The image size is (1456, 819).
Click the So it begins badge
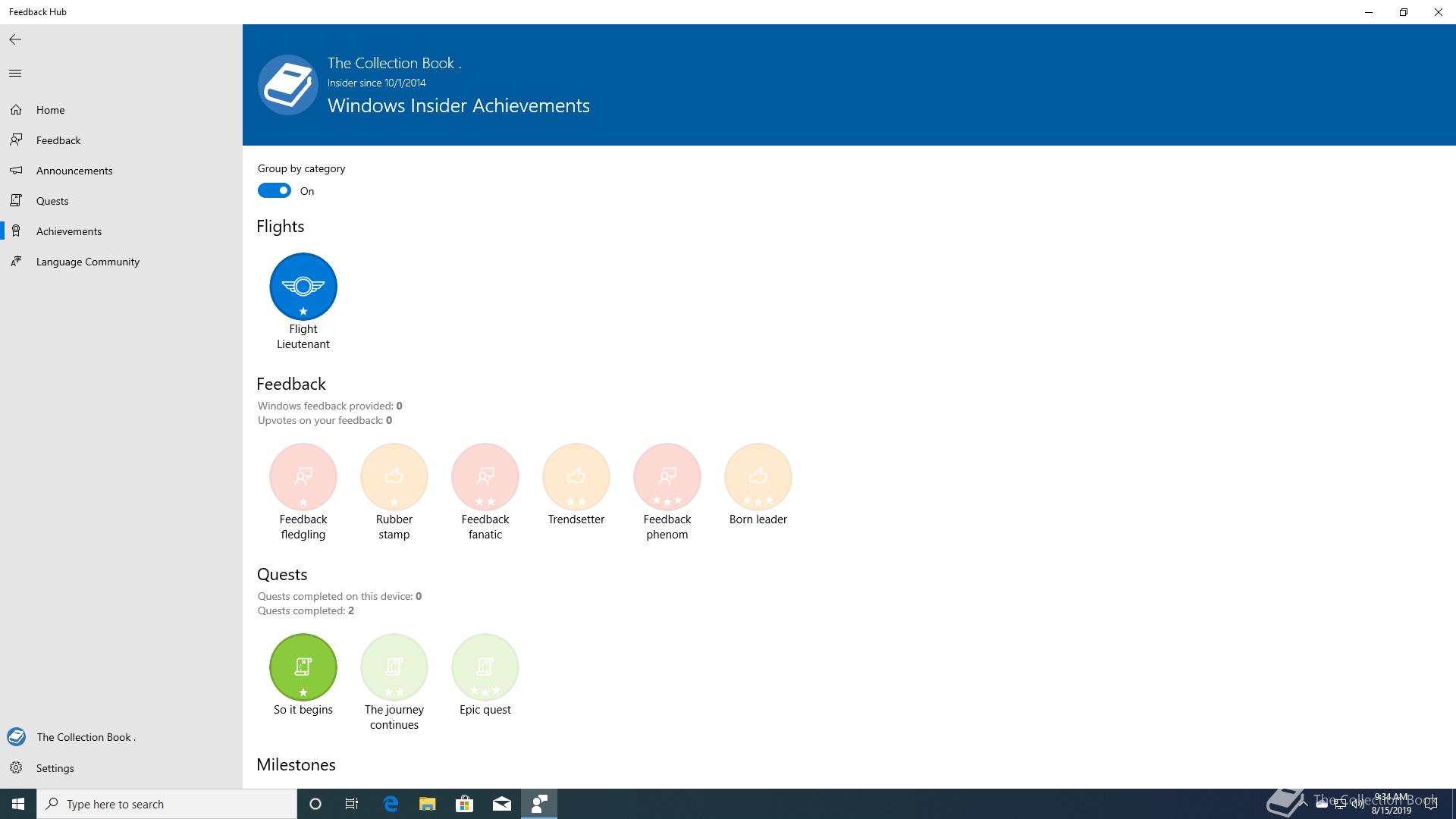click(x=303, y=667)
